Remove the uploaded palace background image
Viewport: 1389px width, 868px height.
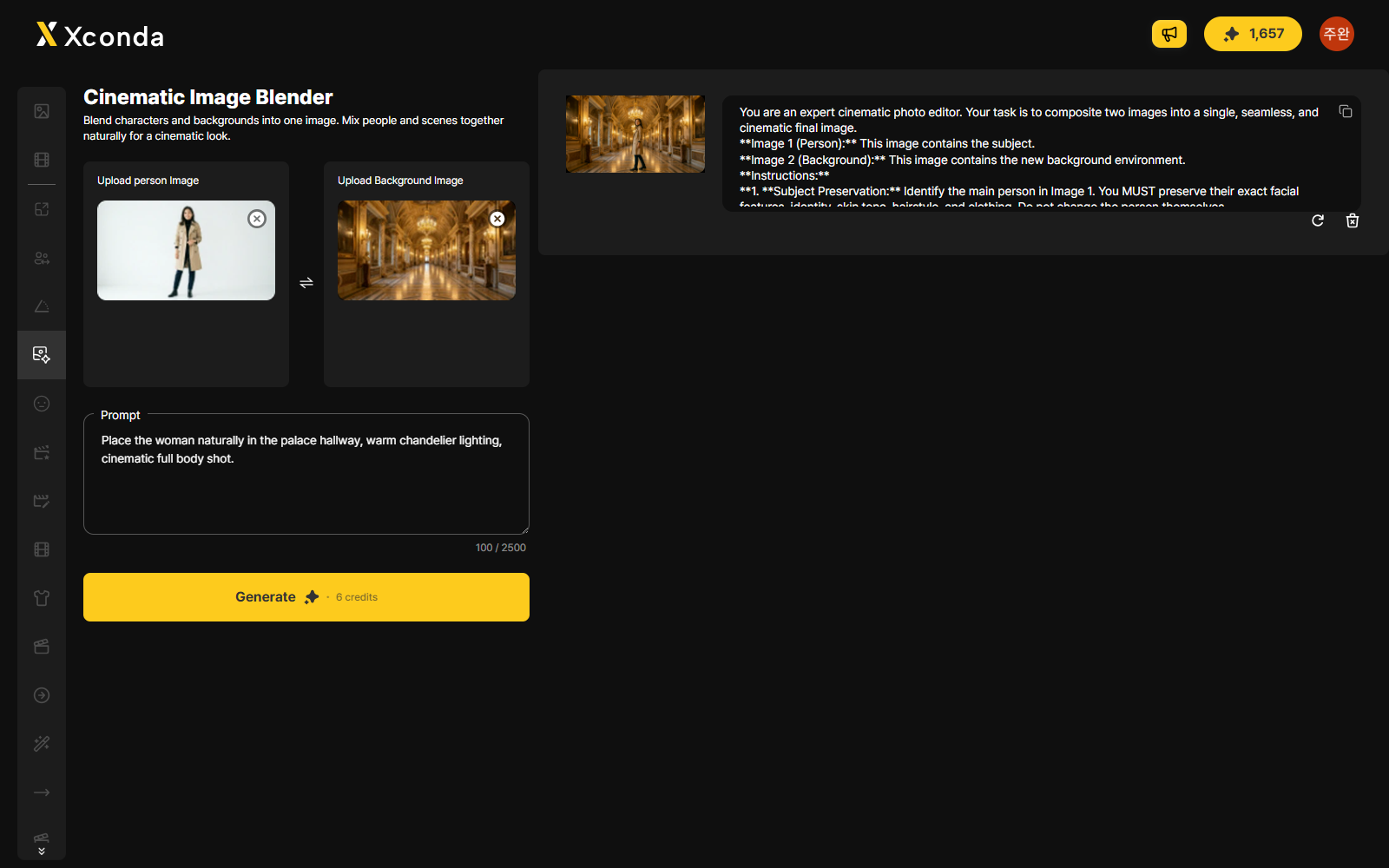click(497, 219)
